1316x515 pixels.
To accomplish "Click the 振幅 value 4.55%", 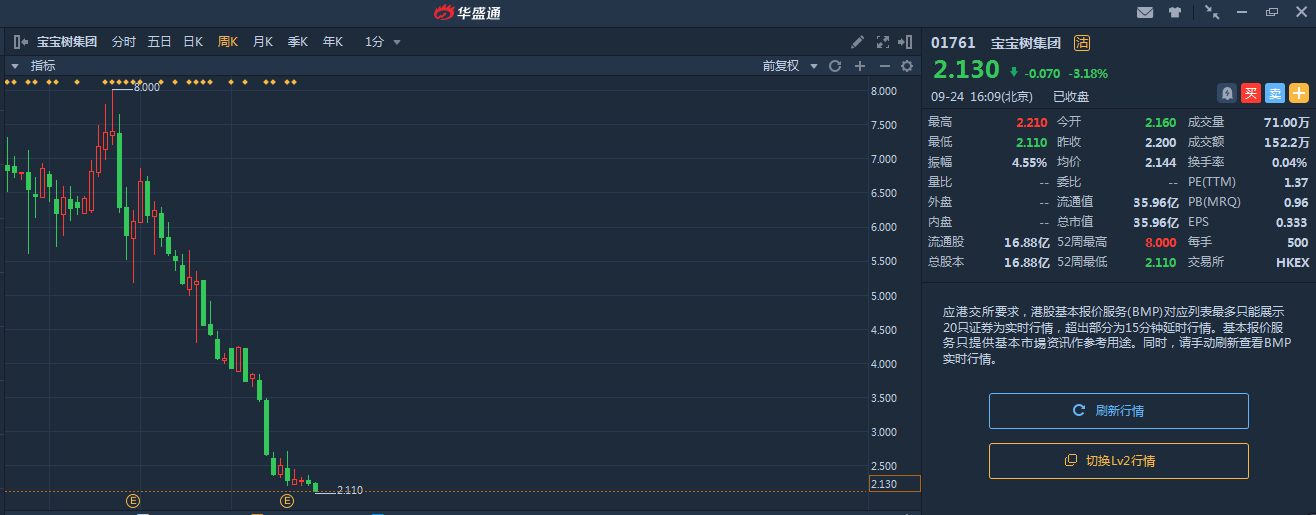I will 1029,162.
